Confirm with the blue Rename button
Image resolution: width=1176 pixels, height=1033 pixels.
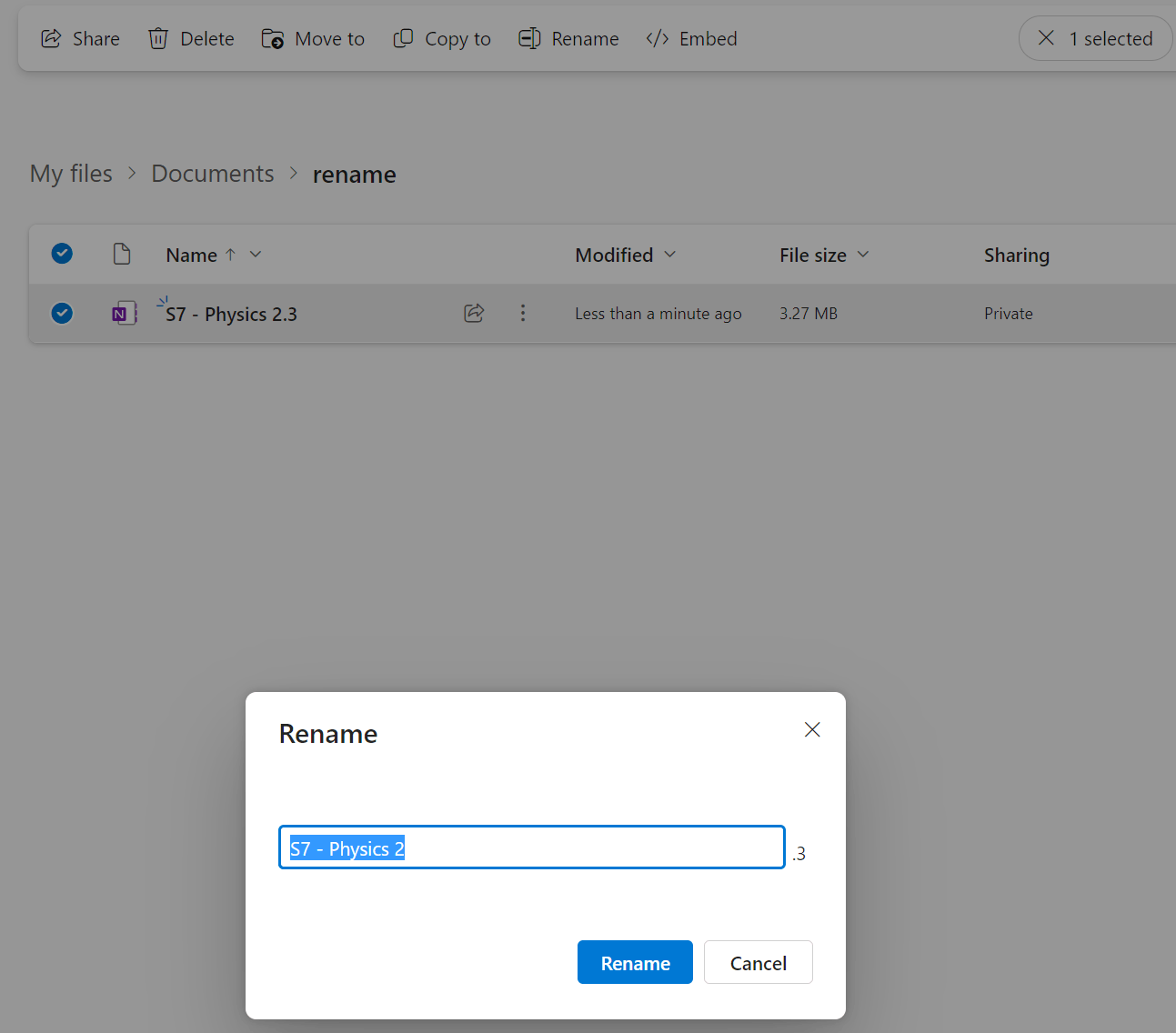635,962
